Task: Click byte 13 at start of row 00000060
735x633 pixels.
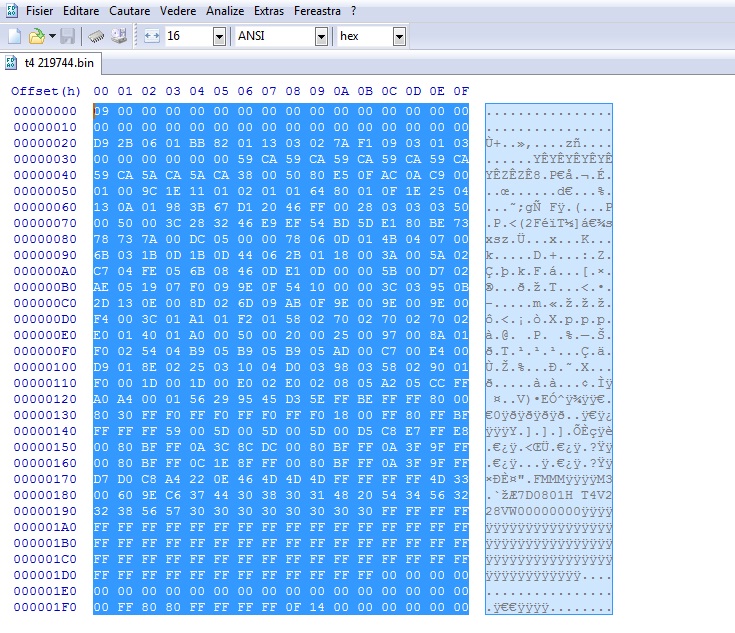Action: [101, 207]
